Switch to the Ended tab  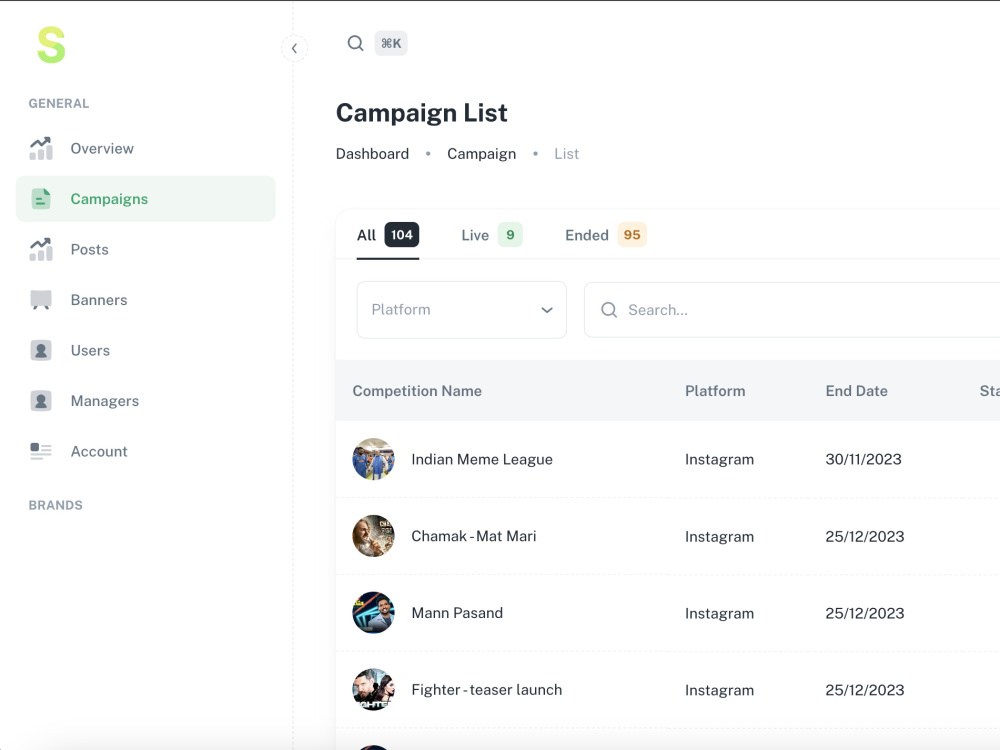[606, 235]
